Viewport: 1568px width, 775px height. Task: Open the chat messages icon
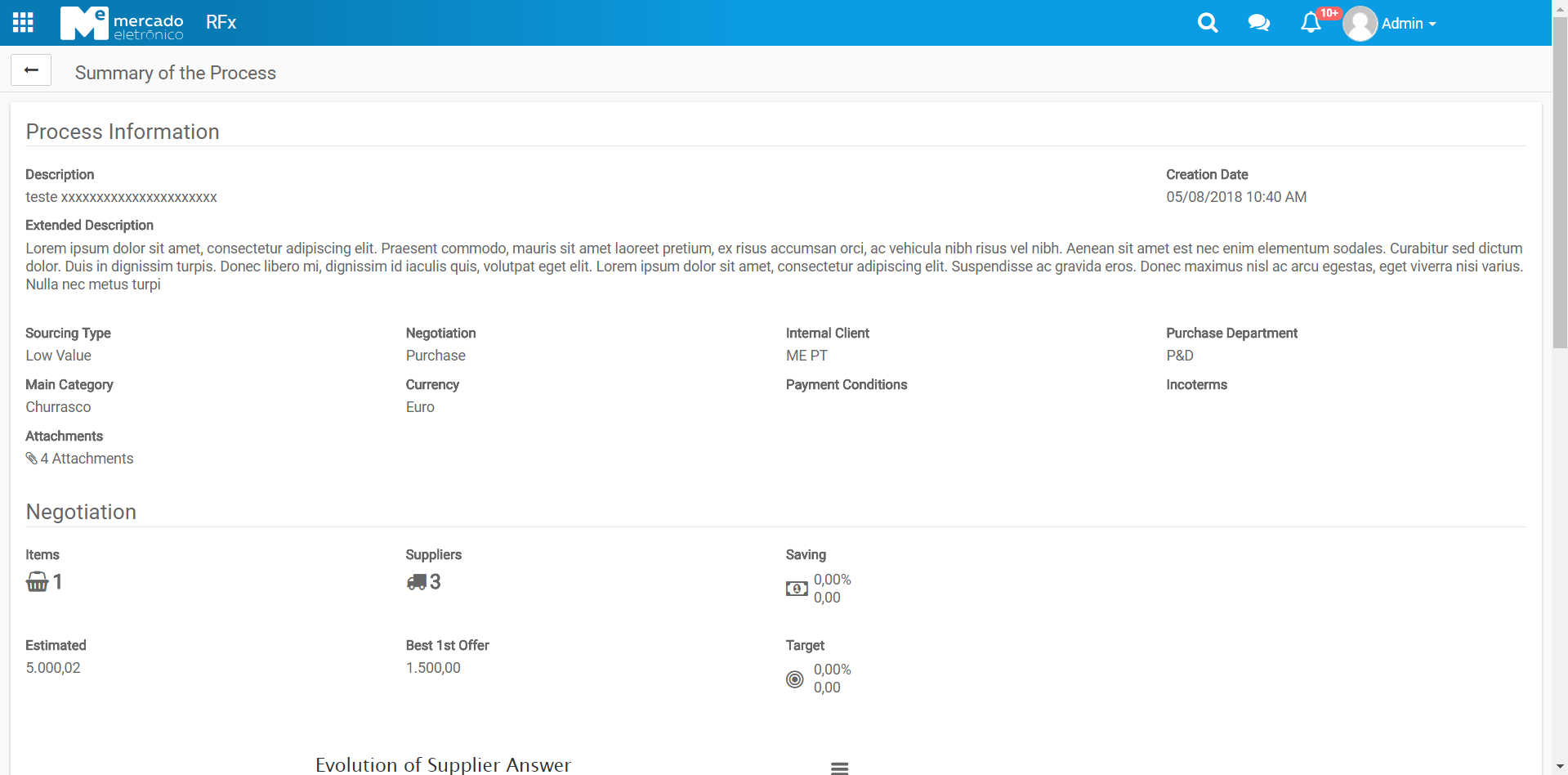[1258, 23]
